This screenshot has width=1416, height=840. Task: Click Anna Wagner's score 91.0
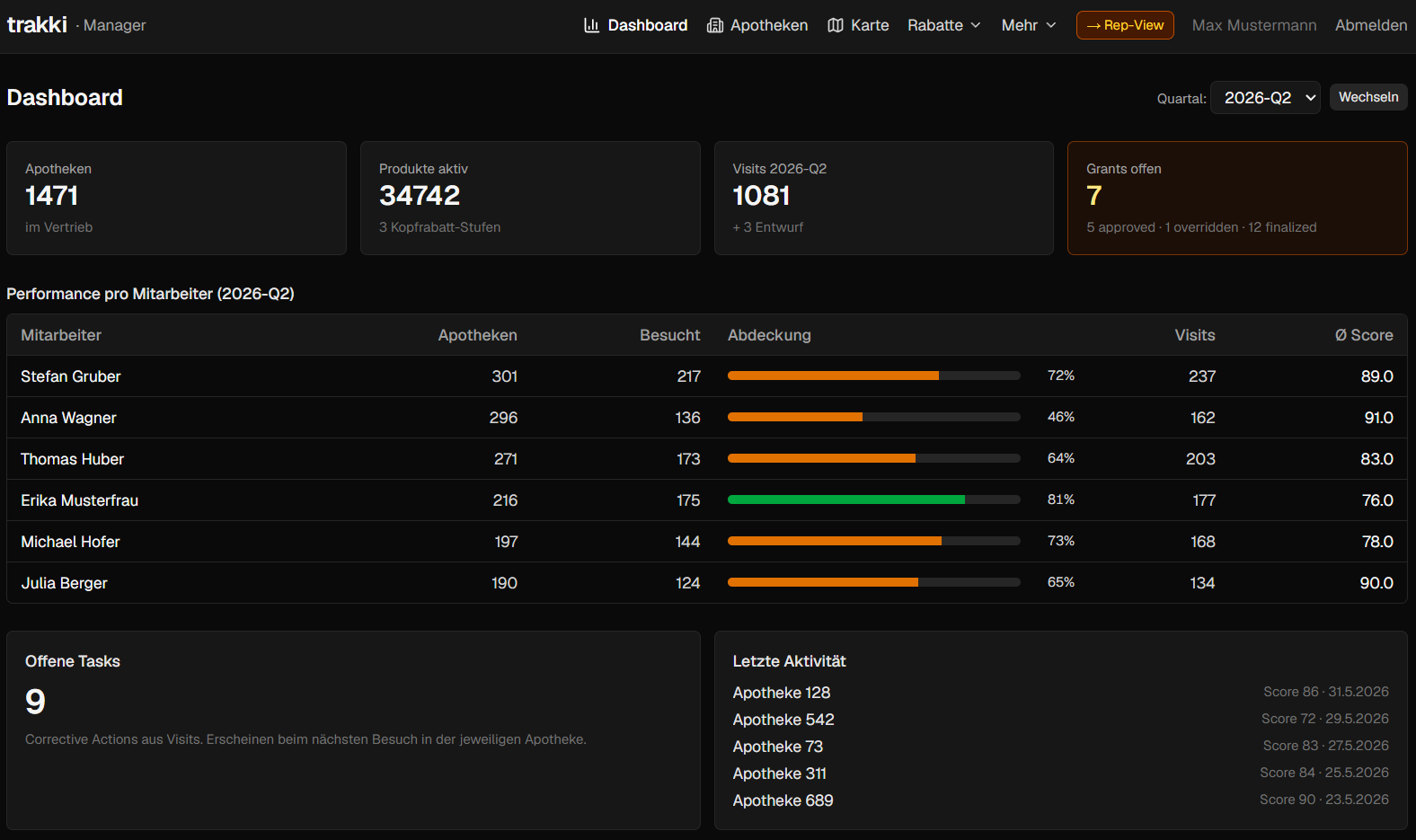(x=1378, y=418)
